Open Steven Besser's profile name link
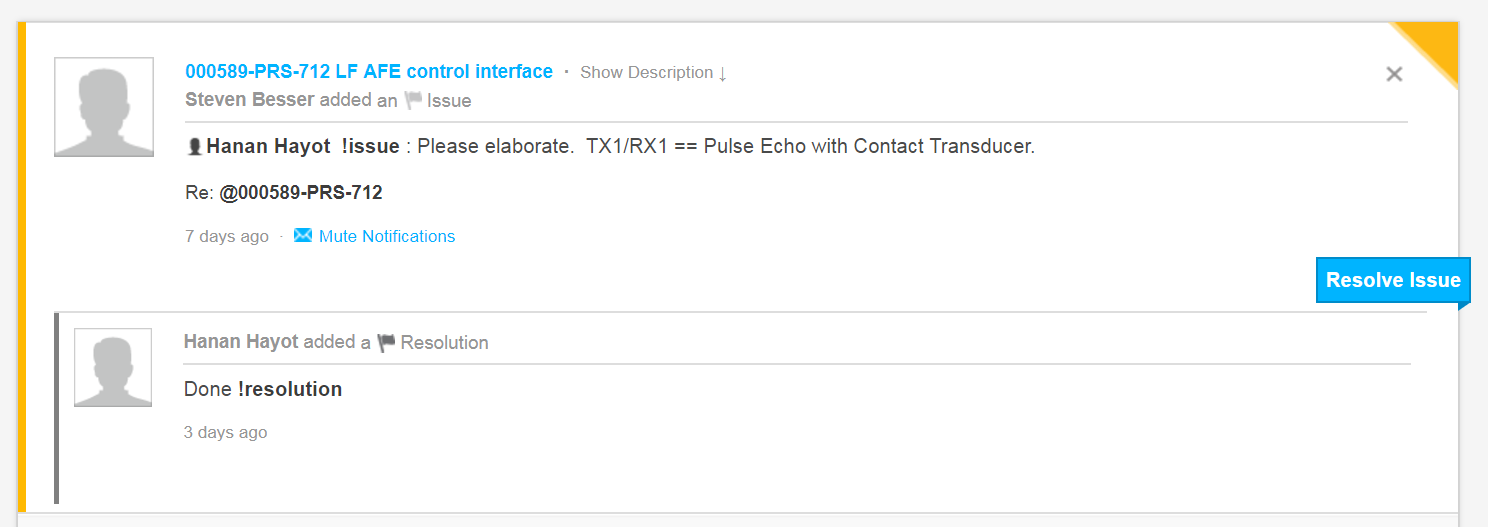This screenshot has height=527, width=1488. tap(250, 100)
